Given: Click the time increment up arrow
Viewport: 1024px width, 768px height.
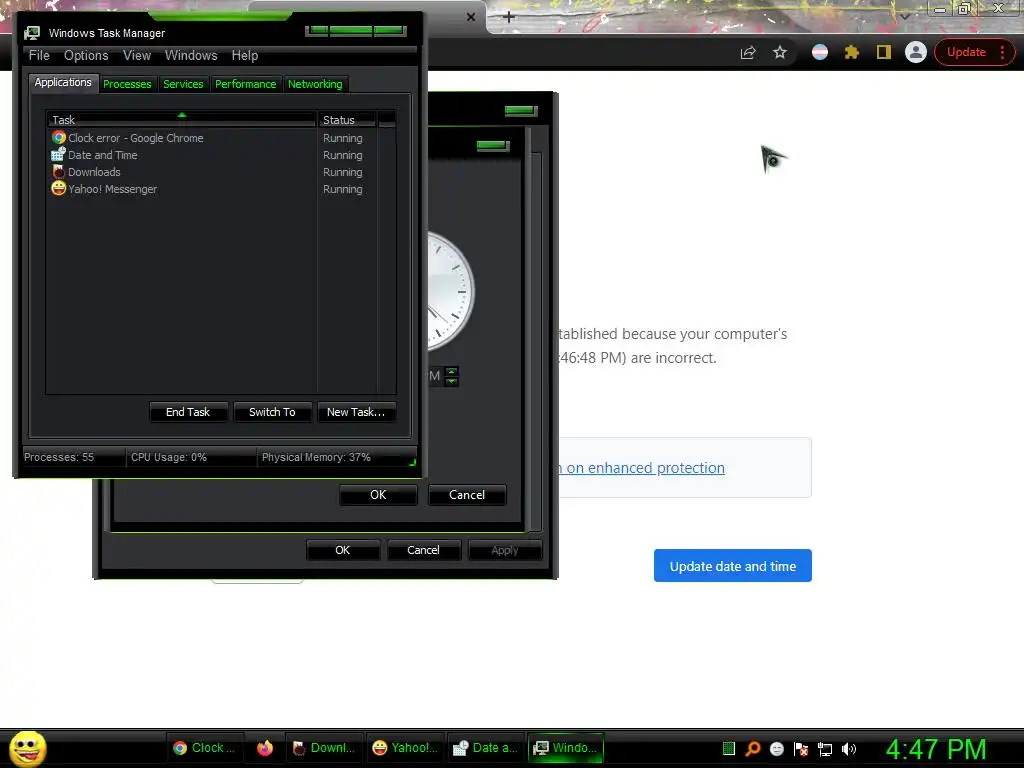Looking at the screenshot, I should pos(451,372).
